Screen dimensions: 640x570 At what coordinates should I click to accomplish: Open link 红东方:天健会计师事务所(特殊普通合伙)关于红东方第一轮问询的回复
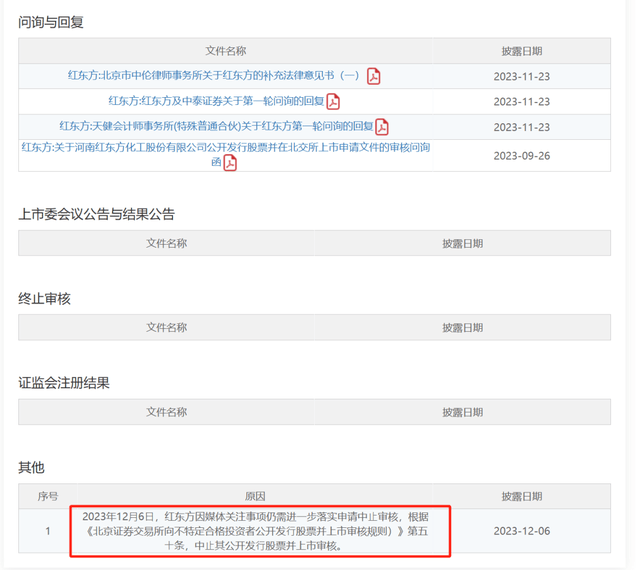(216, 126)
